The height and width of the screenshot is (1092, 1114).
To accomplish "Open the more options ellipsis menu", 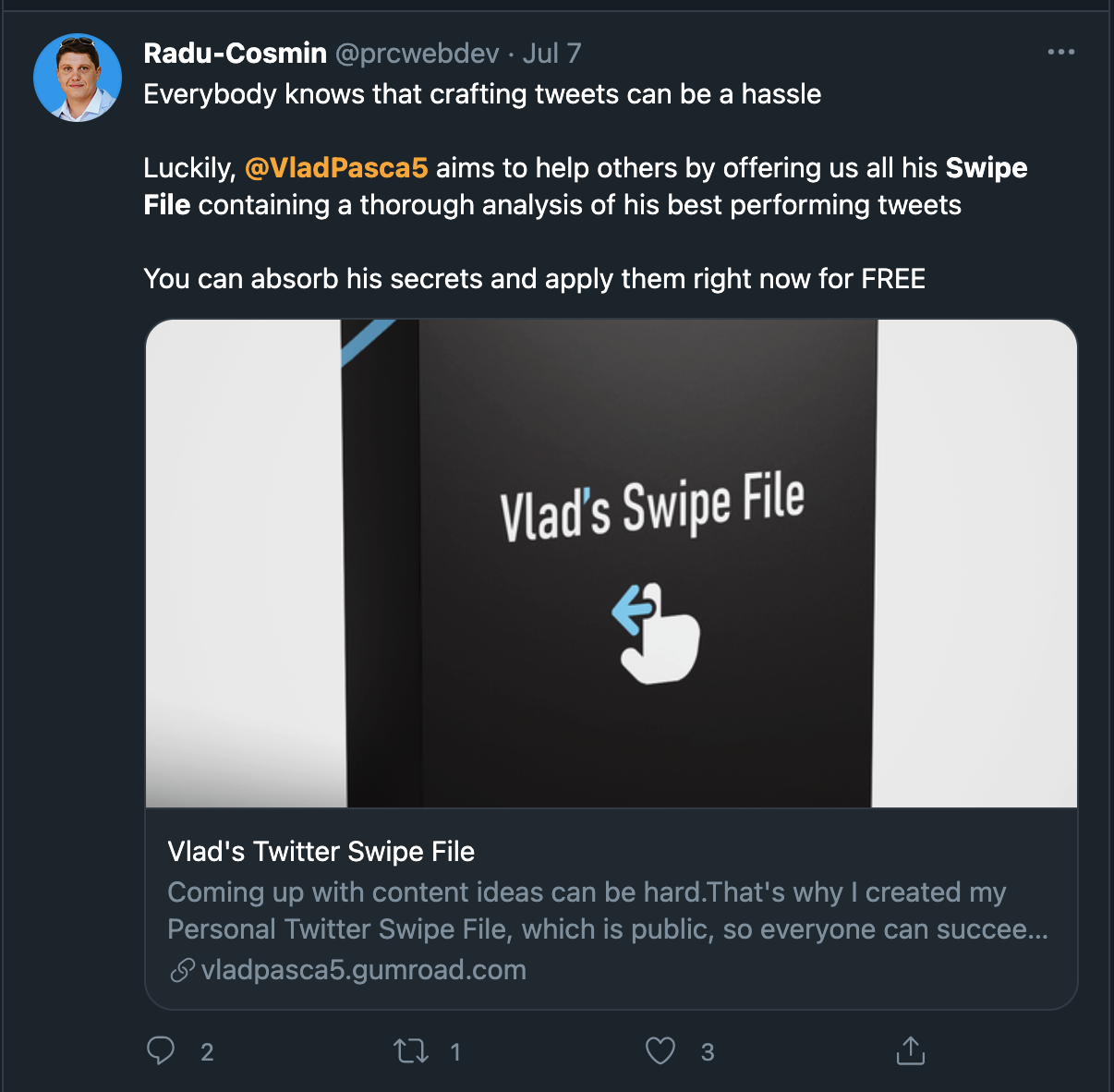I will (1060, 53).
